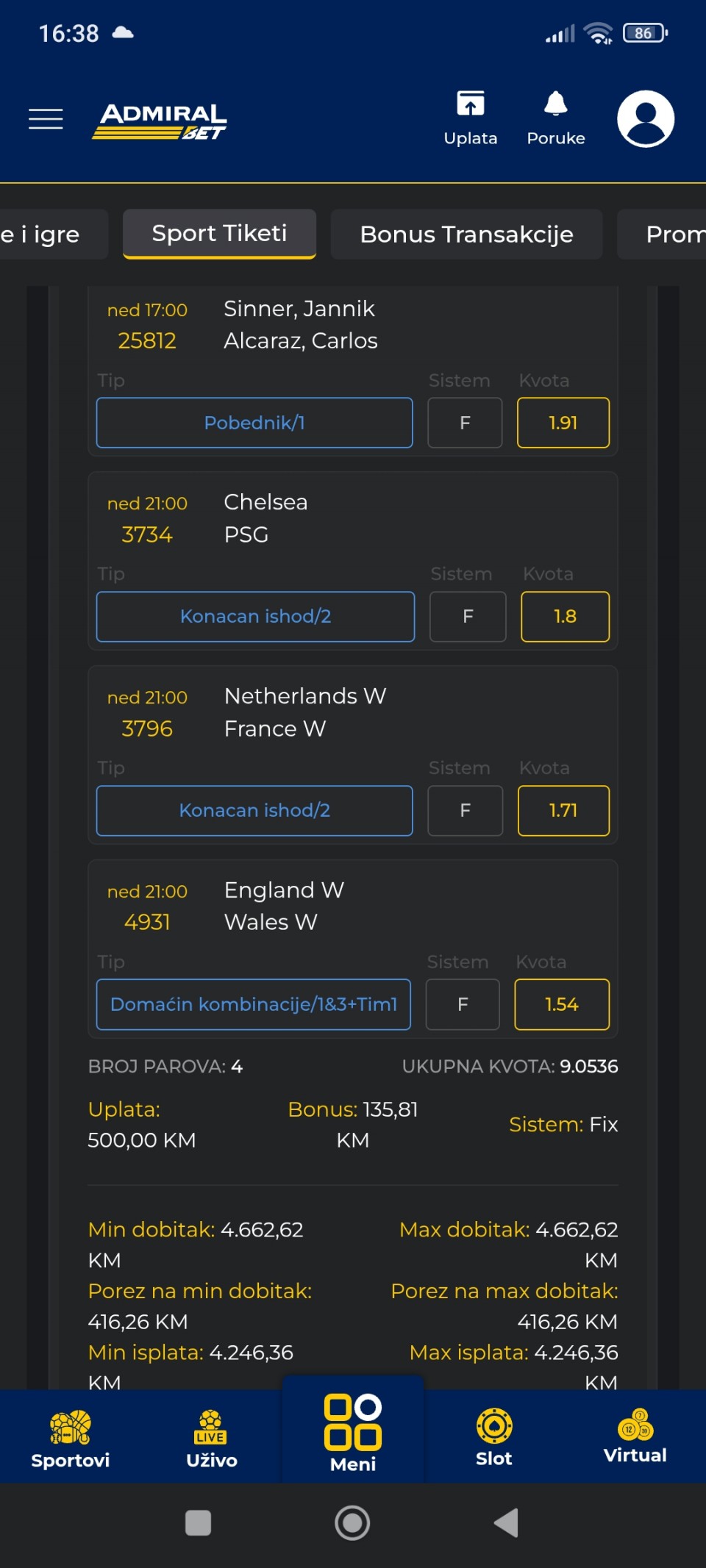Open Virtual games section
Viewport: 706px width, 1568px height.
tap(635, 1436)
